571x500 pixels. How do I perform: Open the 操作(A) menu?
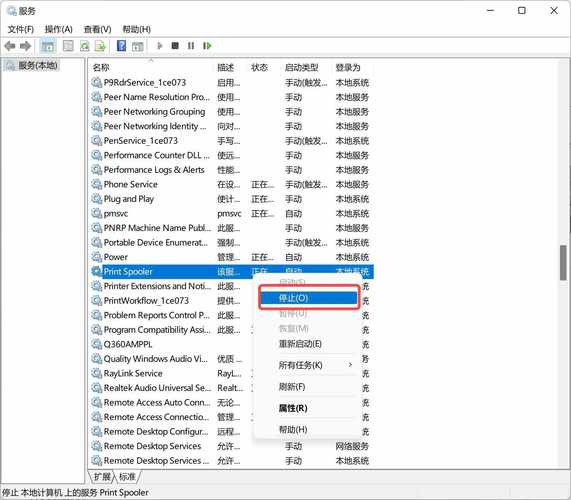click(59, 29)
